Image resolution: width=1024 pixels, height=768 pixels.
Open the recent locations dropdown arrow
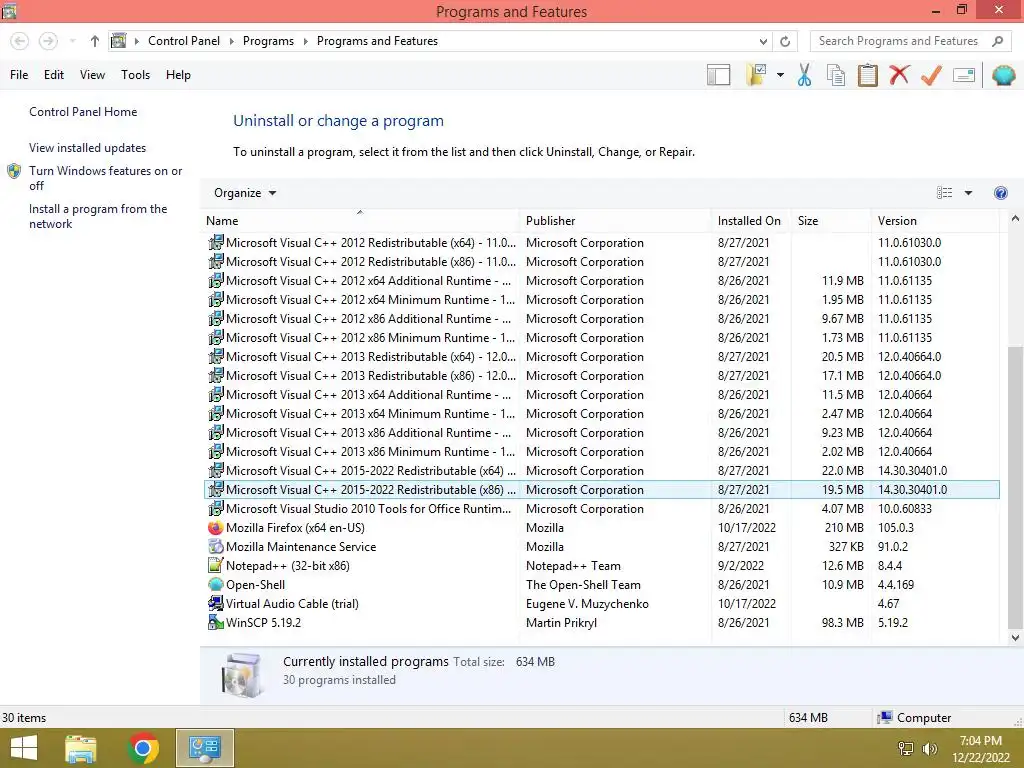click(x=72, y=41)
